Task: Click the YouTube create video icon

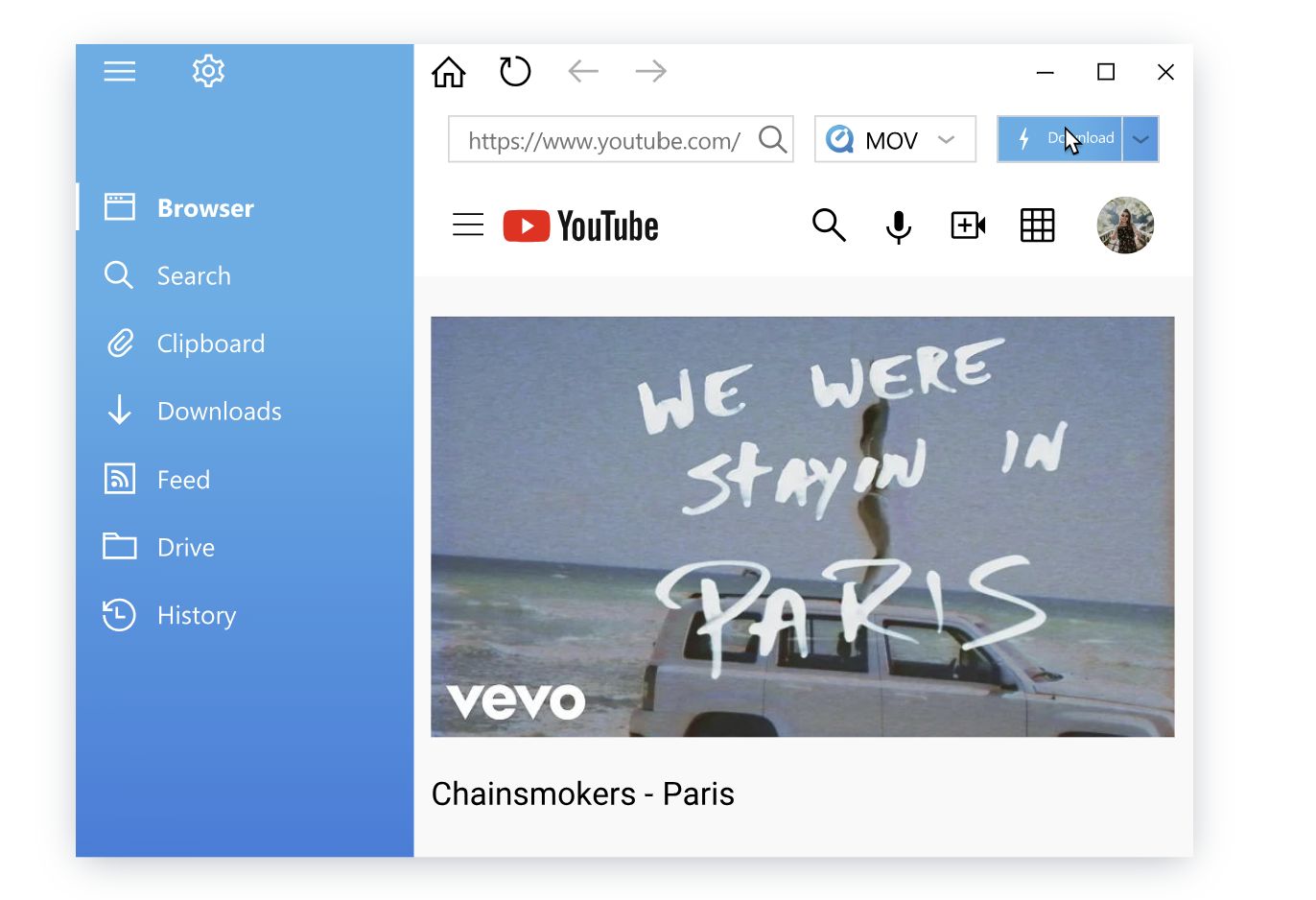Action: tap(968, 225)
